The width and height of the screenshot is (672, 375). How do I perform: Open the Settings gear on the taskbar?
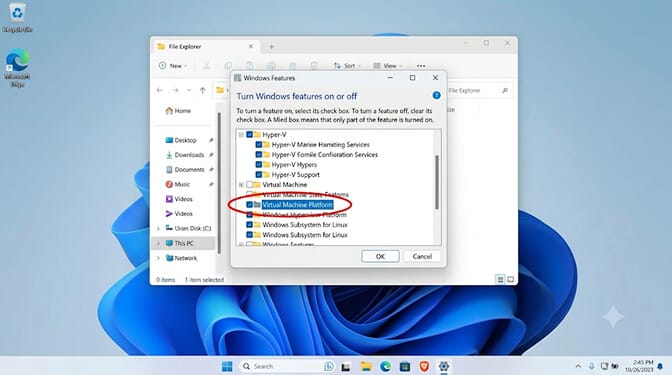pyautogui.click(x=444, y=366)
